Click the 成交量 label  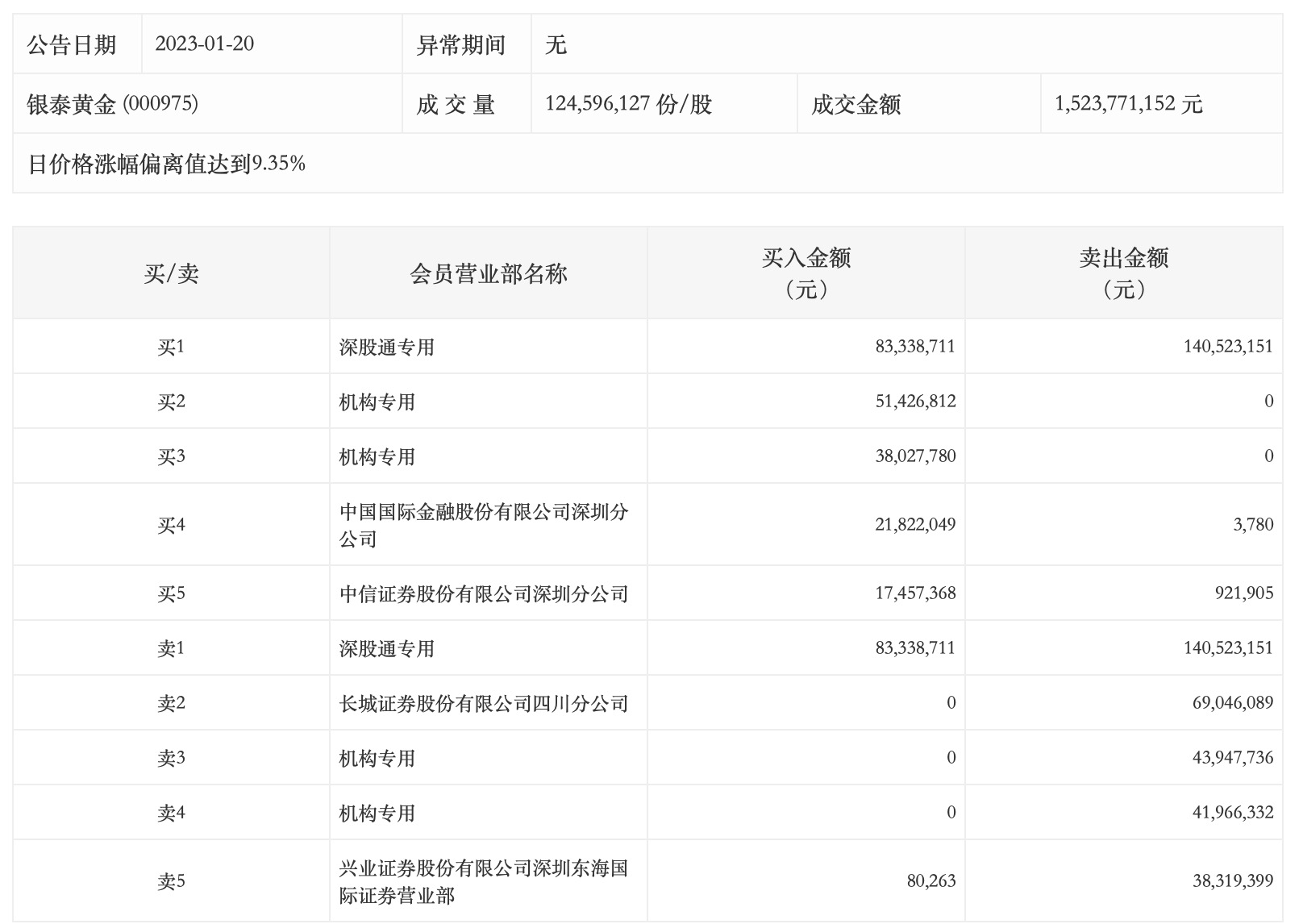coord(456,105)
